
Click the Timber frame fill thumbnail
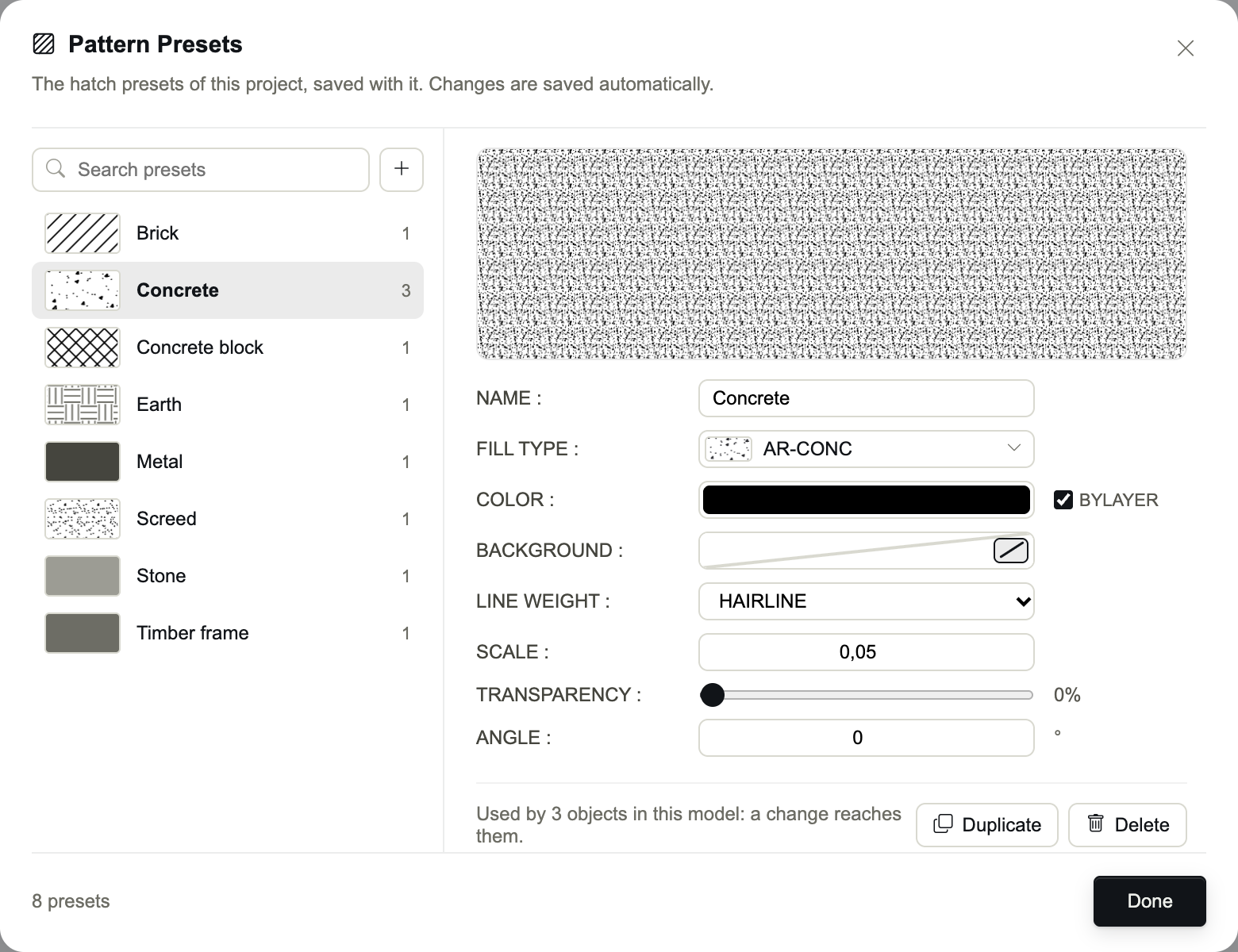tap(83, 633)
